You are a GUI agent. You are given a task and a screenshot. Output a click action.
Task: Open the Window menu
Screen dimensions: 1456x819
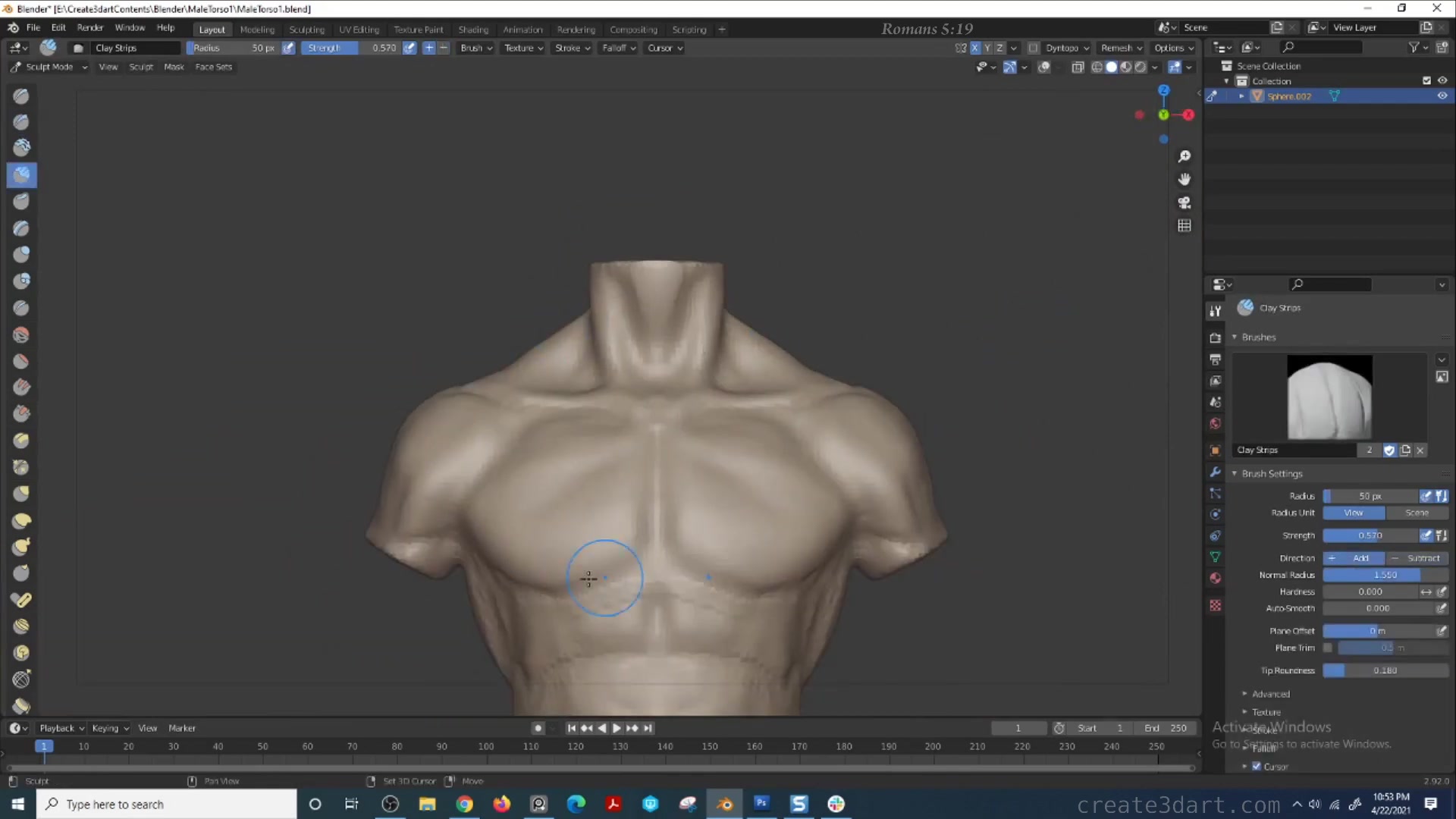(x=130, y=27)
